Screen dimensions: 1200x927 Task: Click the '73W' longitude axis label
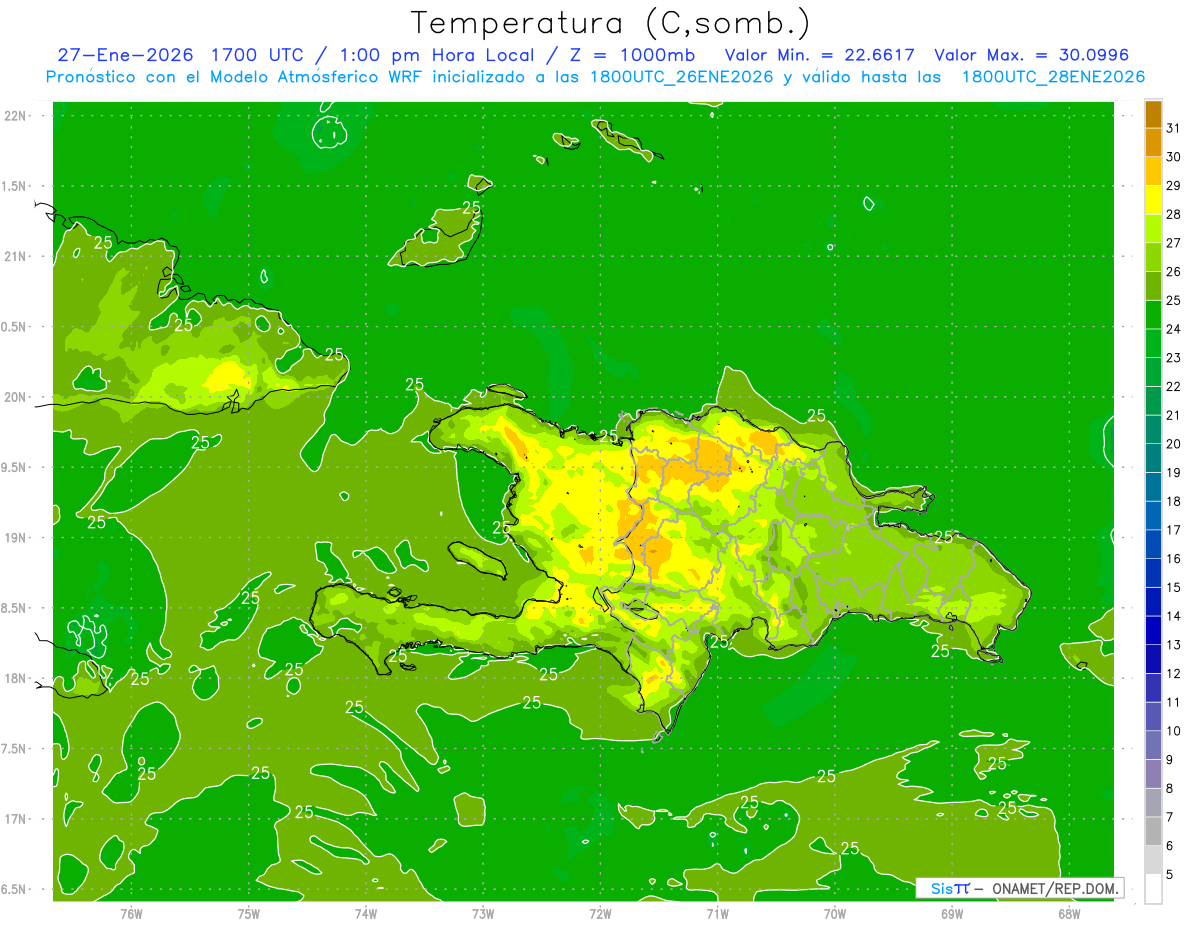pyautogui.click(x=483, y=913)
